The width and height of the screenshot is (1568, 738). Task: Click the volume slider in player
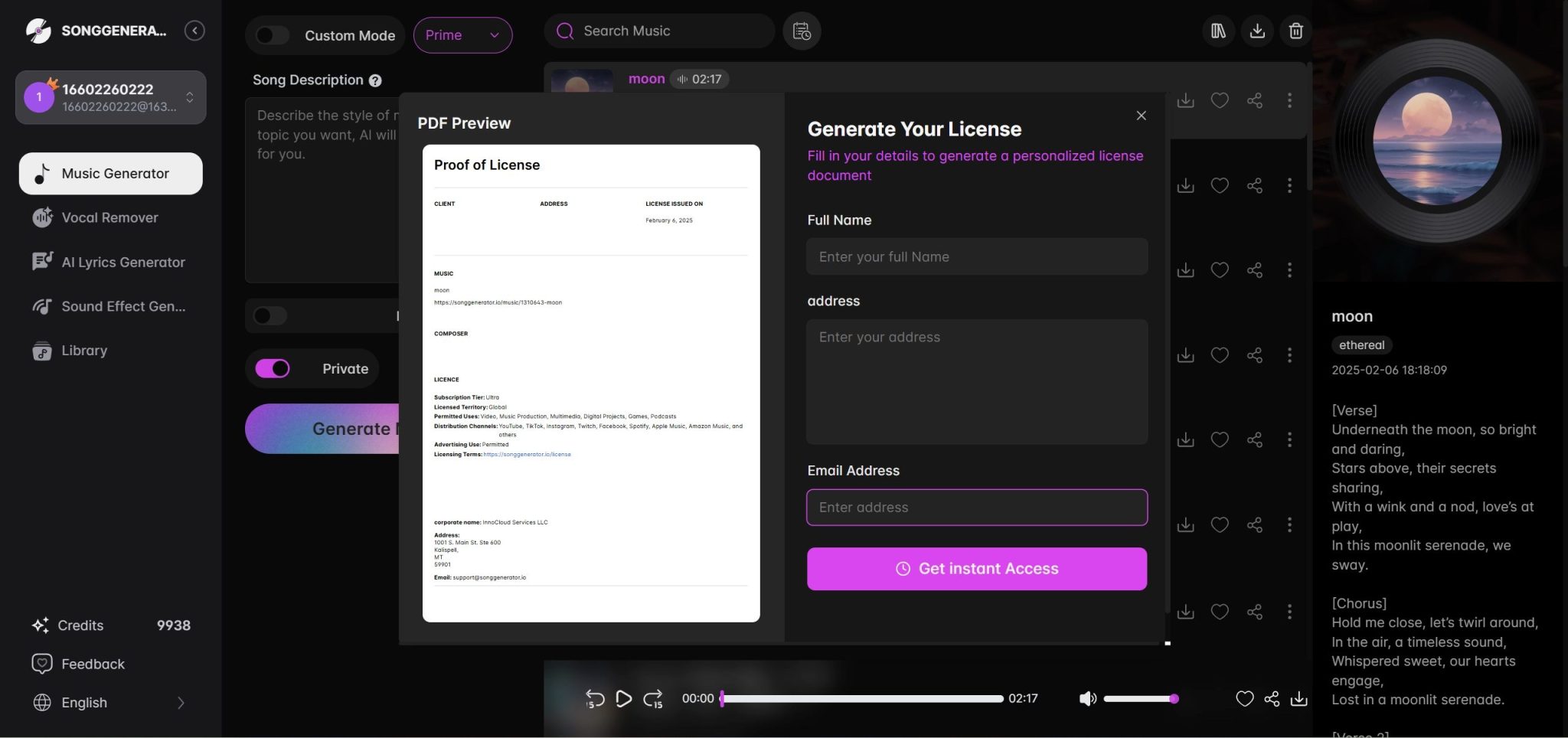(x=1138, y=698)
